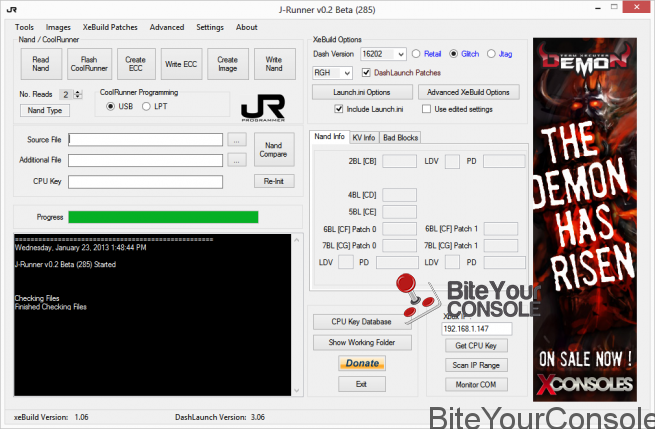Click the Create ECC button

coord(136,64)
